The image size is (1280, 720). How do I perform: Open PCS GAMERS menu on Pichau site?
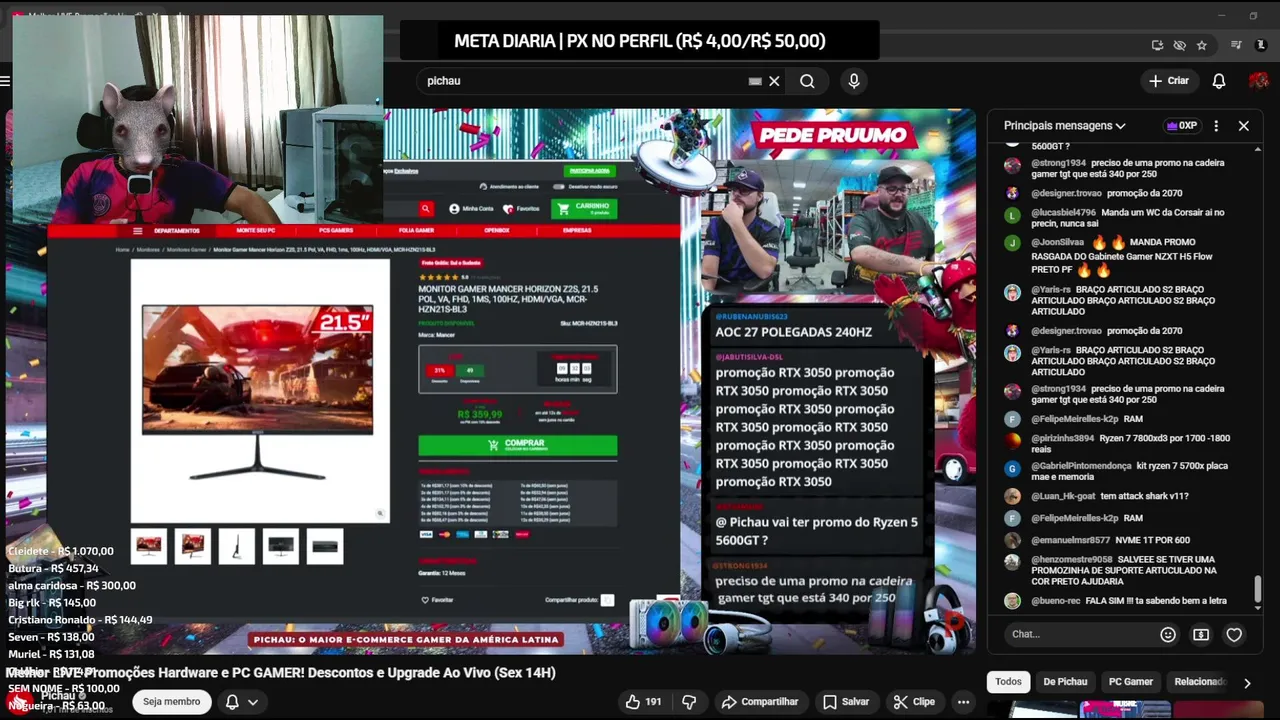[x=336, y=230]
